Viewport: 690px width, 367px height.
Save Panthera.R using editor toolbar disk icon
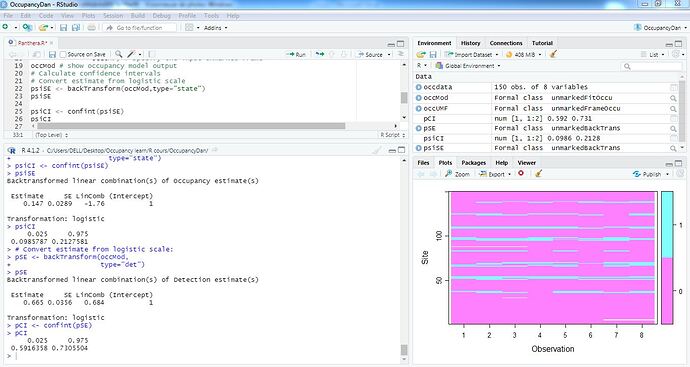(x=52, y=54)
